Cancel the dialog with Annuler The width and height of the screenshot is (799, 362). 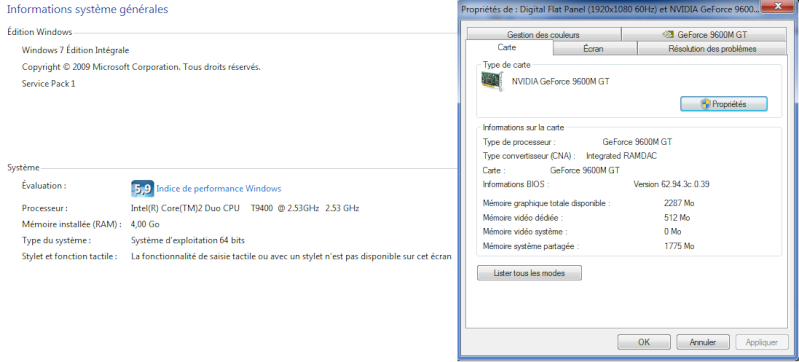pyautogui.click(x=703, y=342)
